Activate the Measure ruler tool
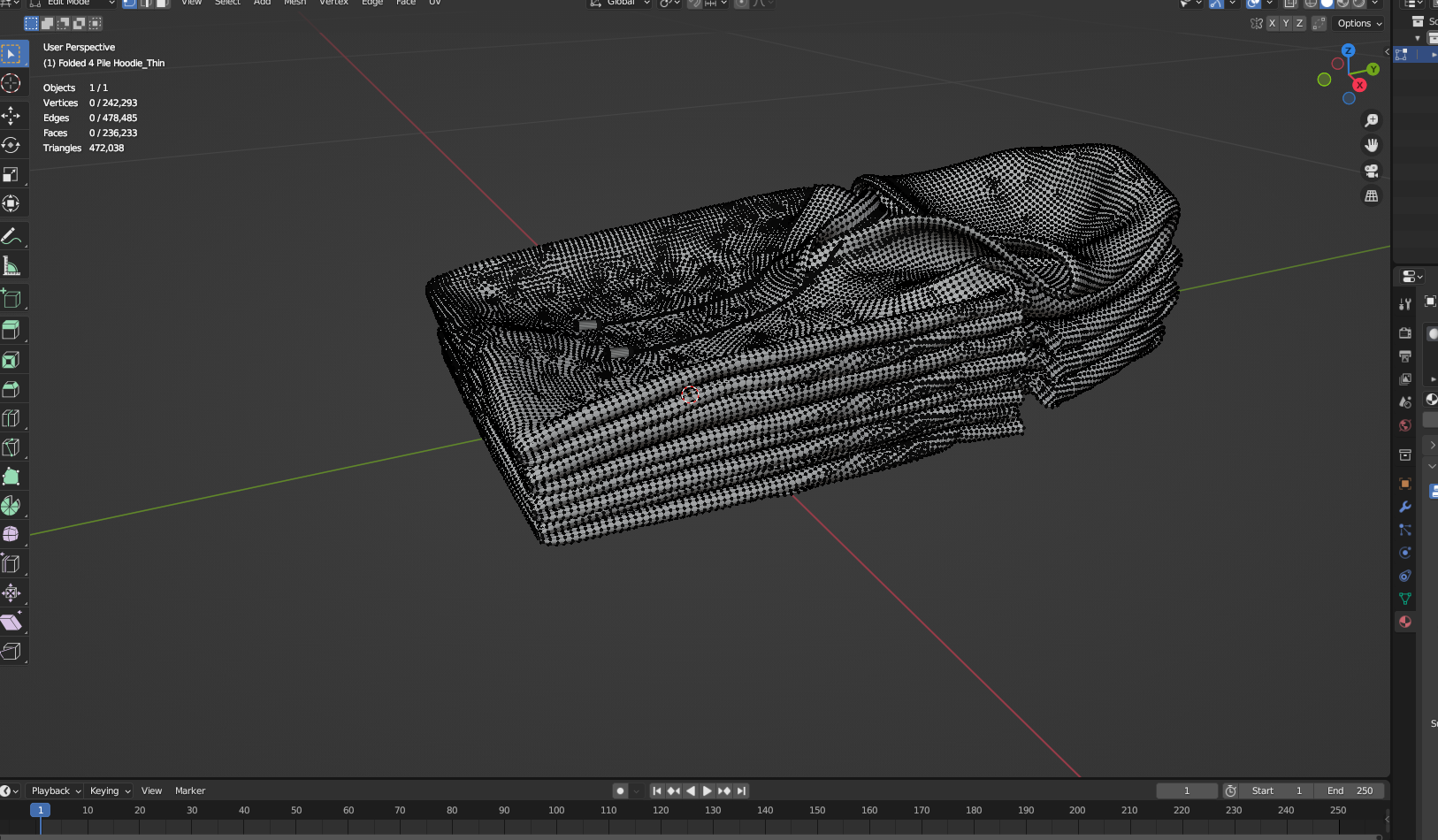Viewport: 1438px width, 840px height. point(11,266)
